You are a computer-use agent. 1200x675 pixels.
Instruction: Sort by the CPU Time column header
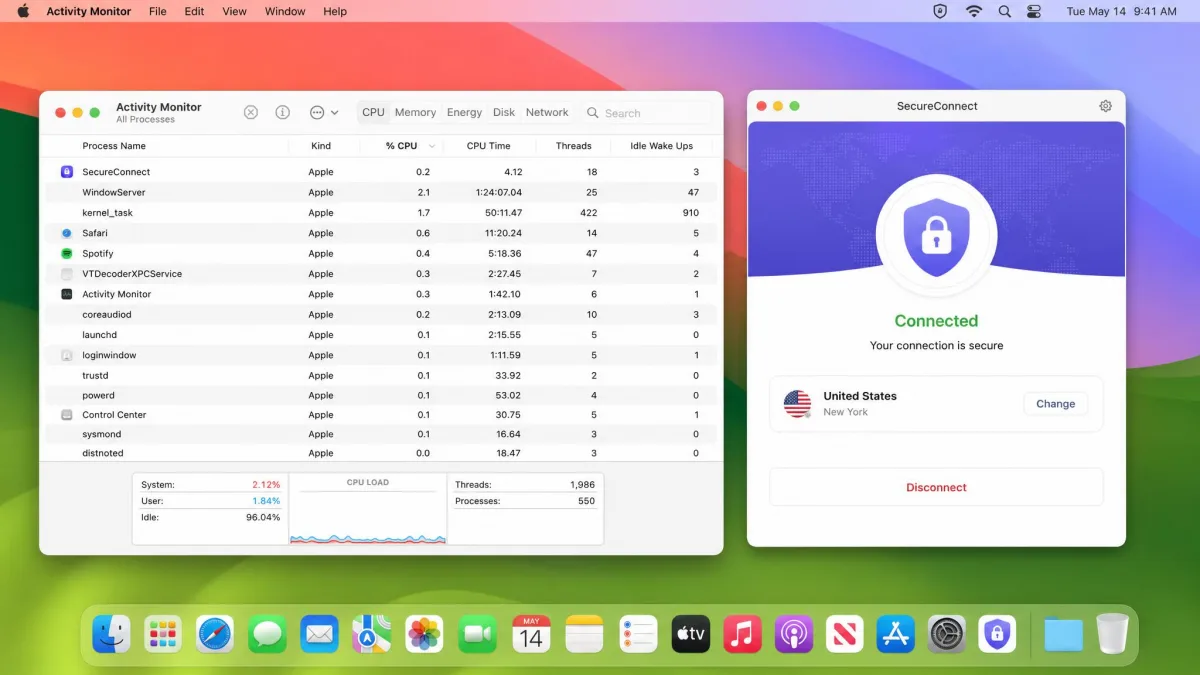point(489,146)
